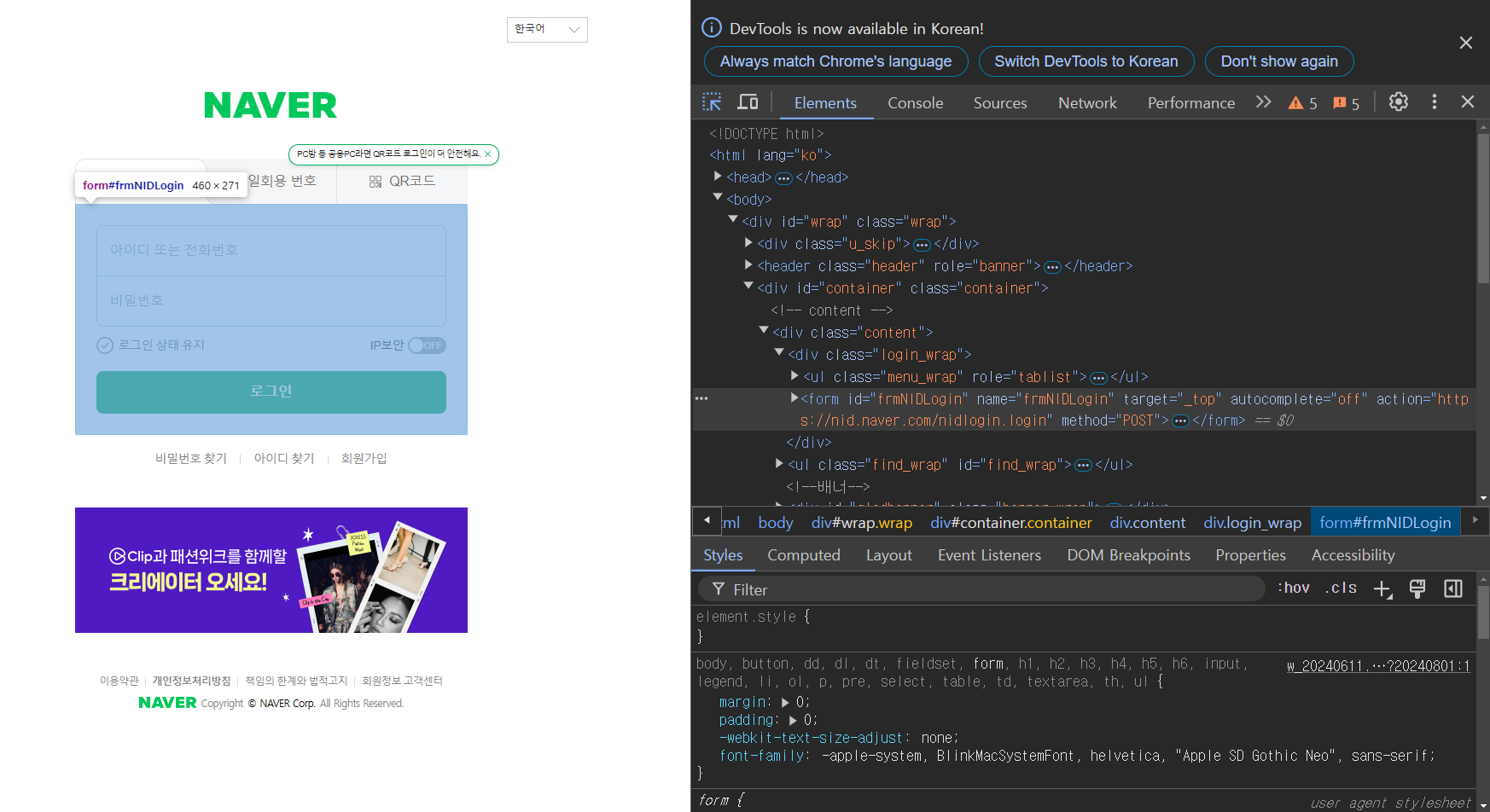Expand the head element node
Viewport: 1490px width, 812px height.
[718, 177]
